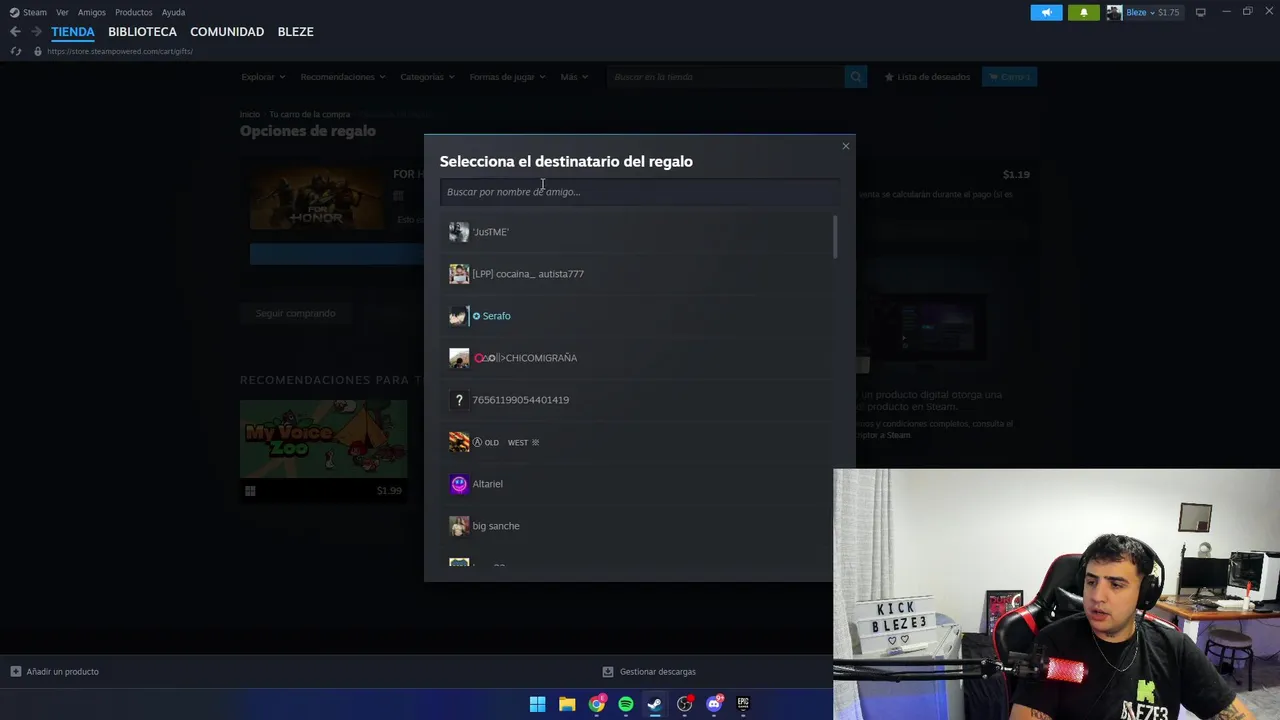Click the OLD WEST avatar image

459,442
